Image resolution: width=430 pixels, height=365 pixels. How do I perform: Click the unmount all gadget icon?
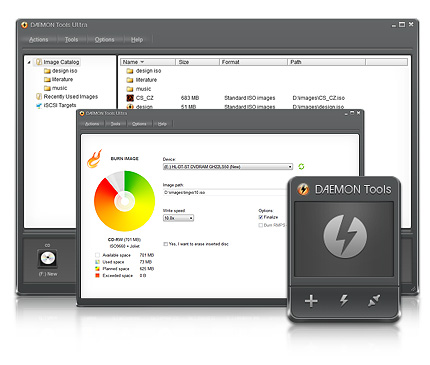(374, 300)
